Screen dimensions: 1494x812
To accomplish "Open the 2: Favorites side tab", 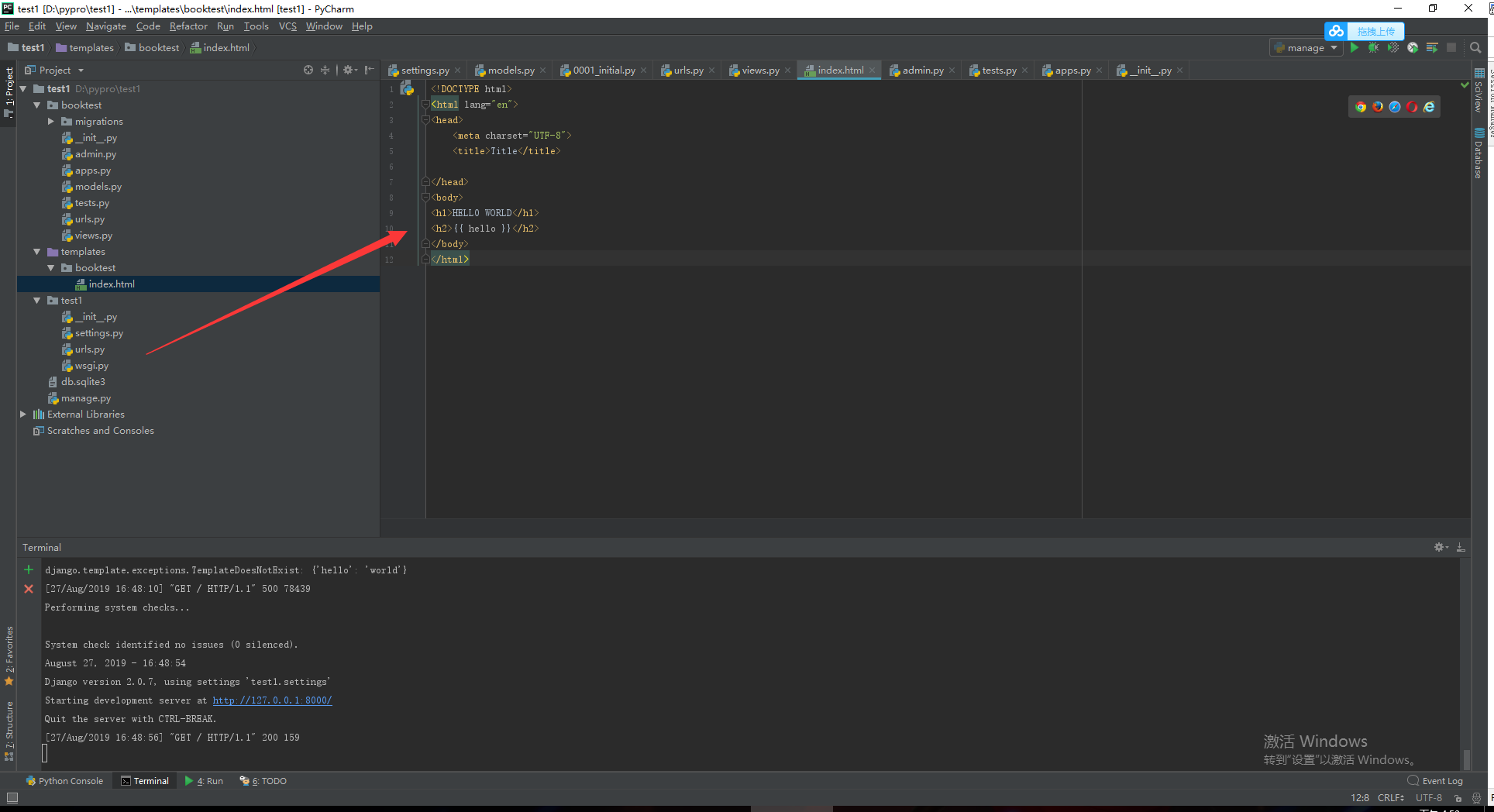I will pos(9,655).
